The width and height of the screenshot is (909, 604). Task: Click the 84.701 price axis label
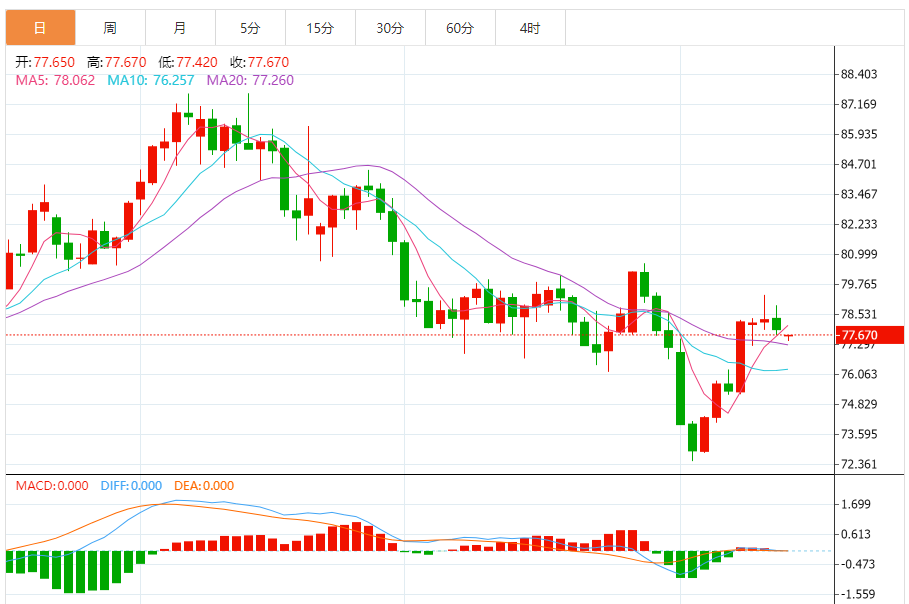(859, 164)
